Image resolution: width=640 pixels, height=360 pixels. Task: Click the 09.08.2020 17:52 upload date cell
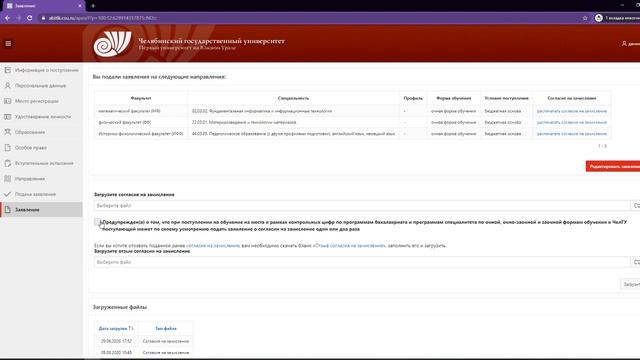tap(116, 341)
